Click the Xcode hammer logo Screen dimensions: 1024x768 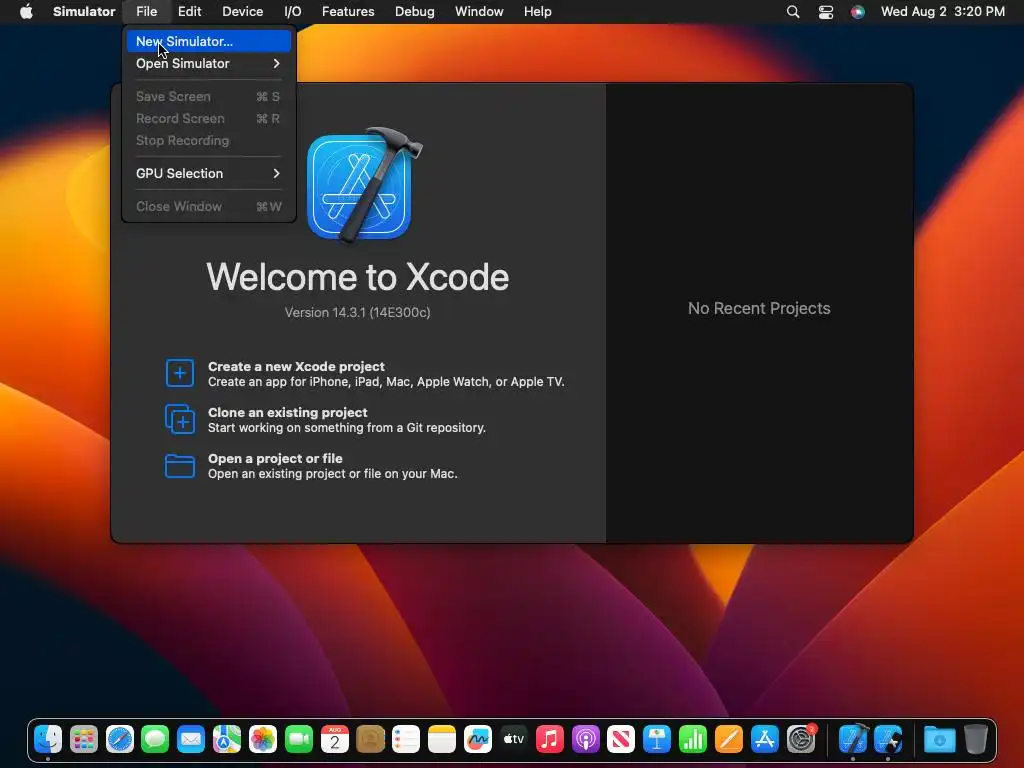coord(363,185)
